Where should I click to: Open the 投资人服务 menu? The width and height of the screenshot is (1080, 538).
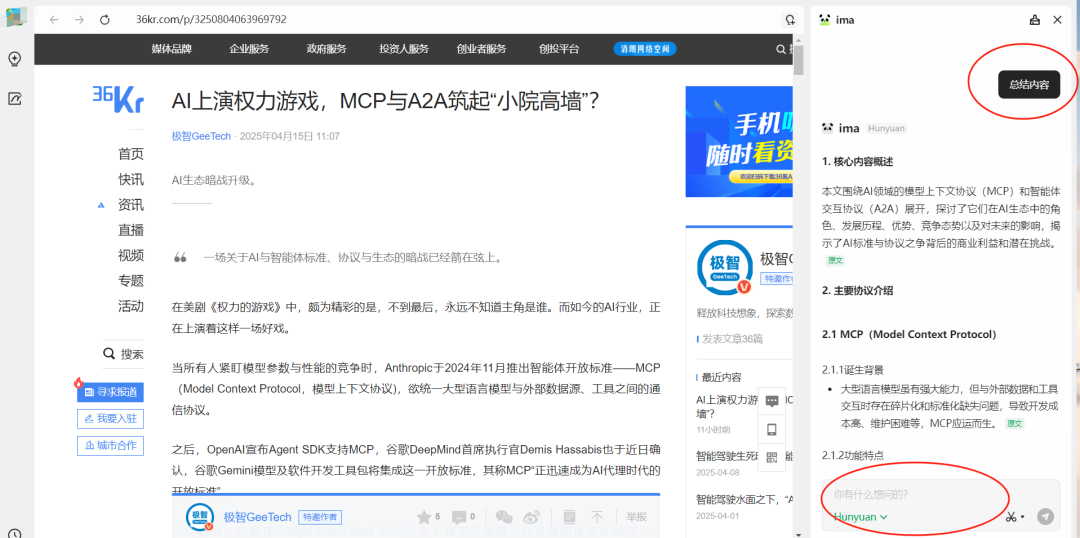404,49
